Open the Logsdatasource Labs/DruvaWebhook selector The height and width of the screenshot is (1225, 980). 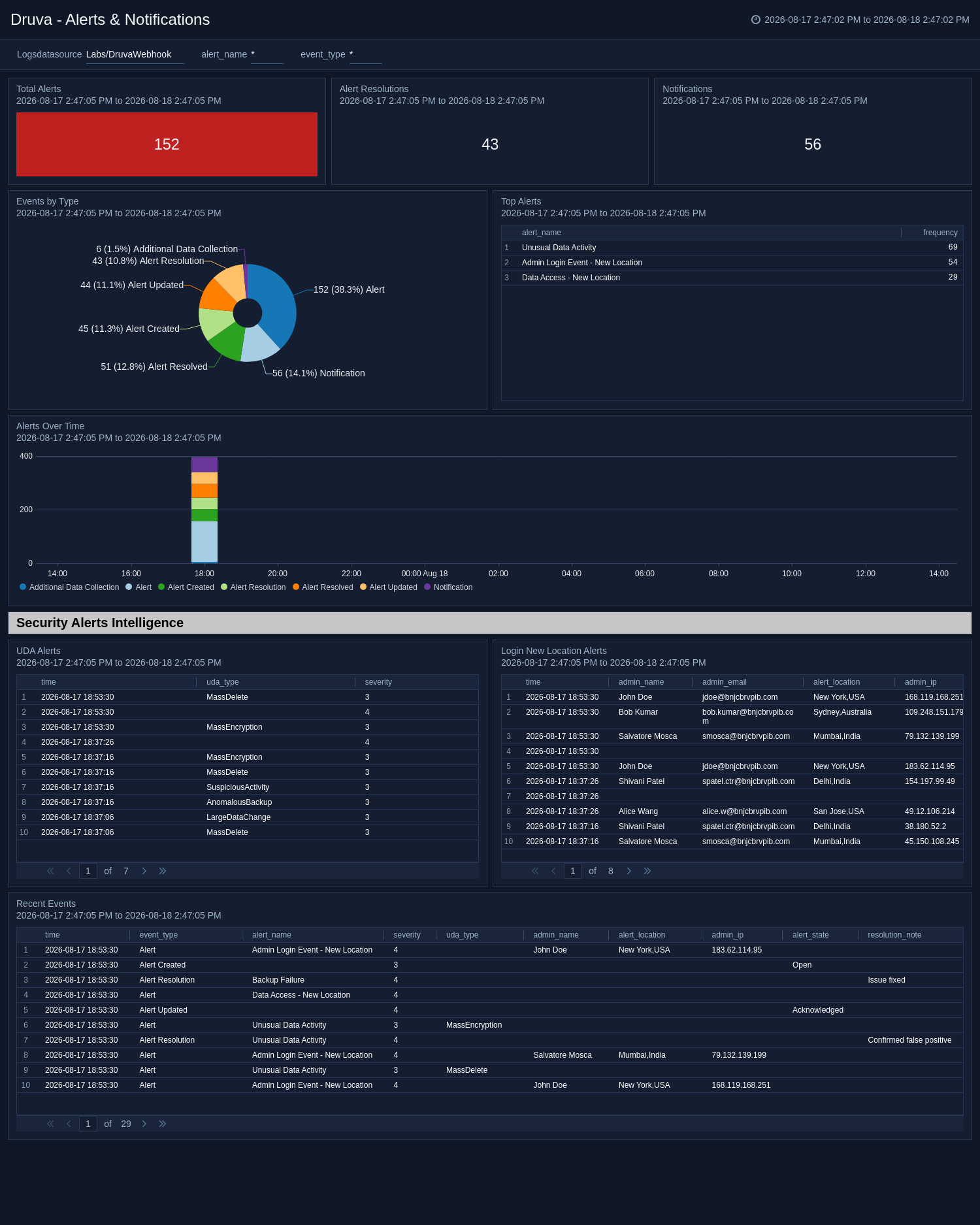(x=135, y=54)
